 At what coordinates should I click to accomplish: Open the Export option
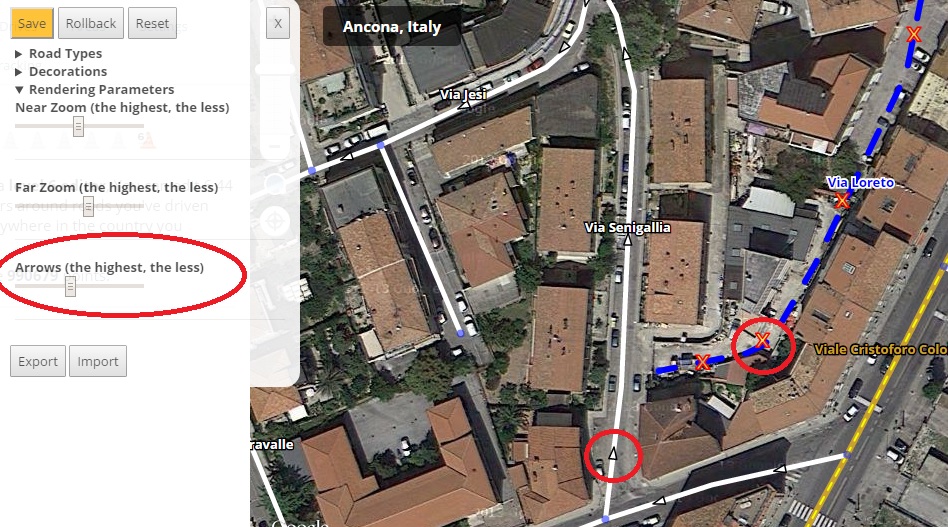tap(37, 361)
